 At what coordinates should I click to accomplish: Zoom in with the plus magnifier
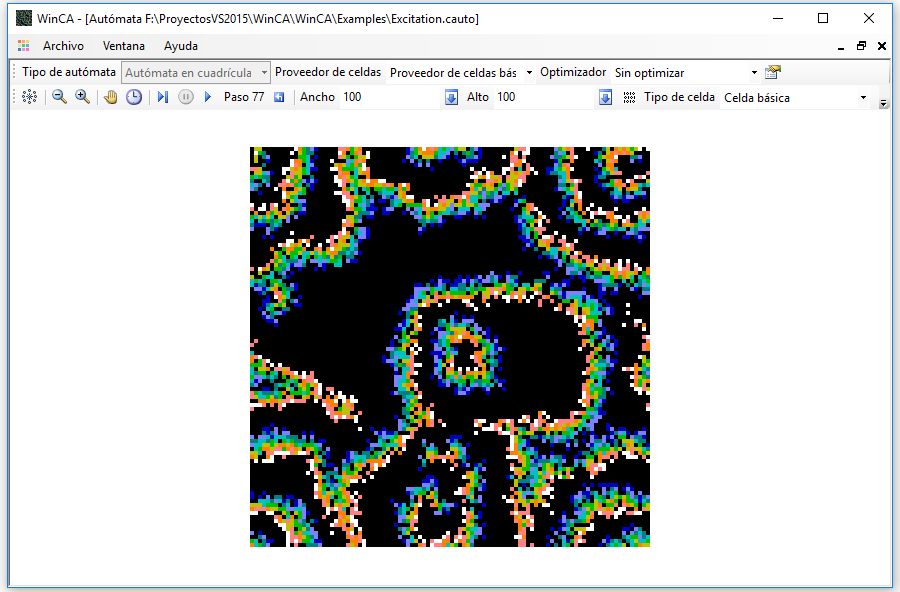[83, 97]
